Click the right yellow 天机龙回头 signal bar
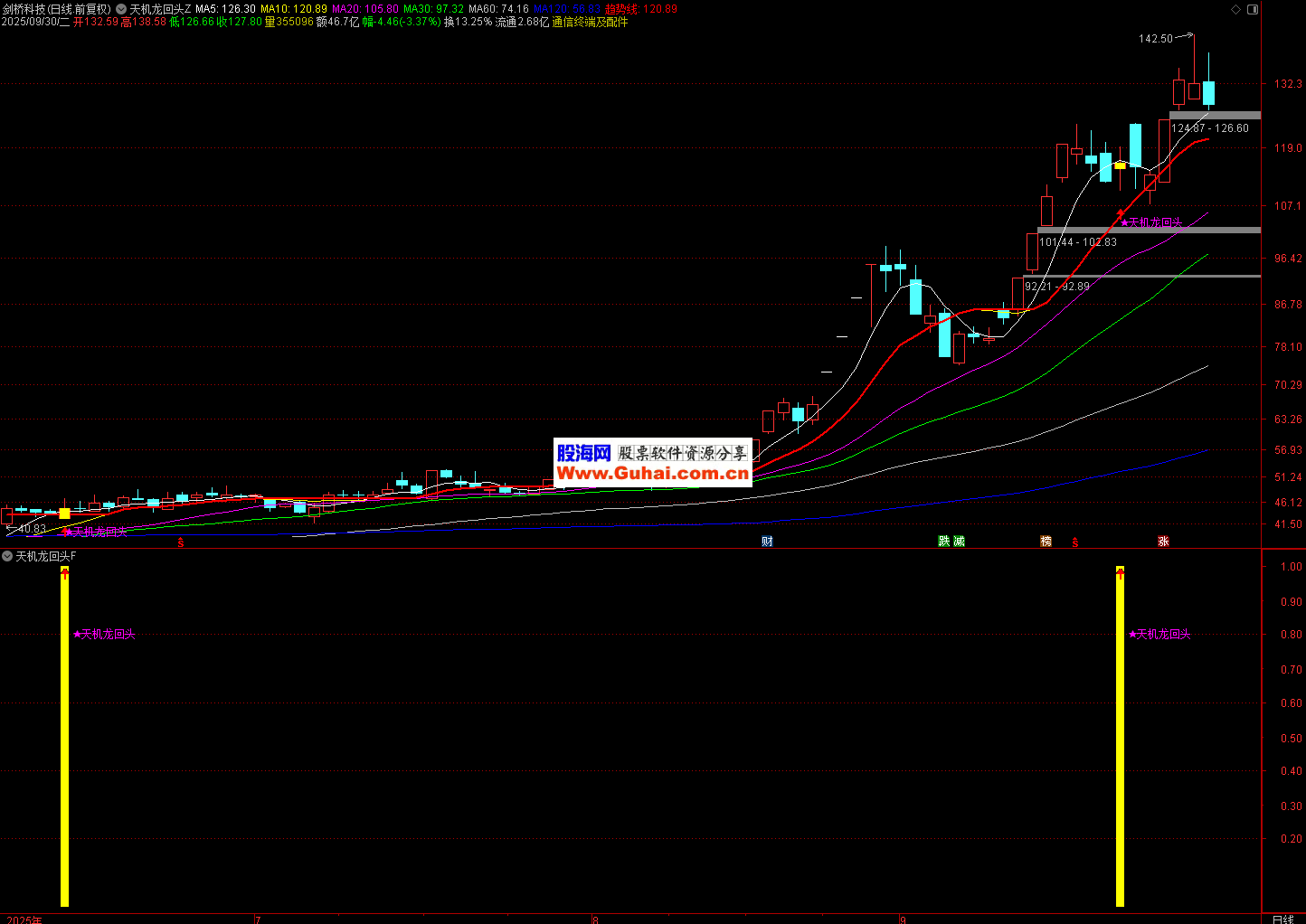 tap(1120, 737)
